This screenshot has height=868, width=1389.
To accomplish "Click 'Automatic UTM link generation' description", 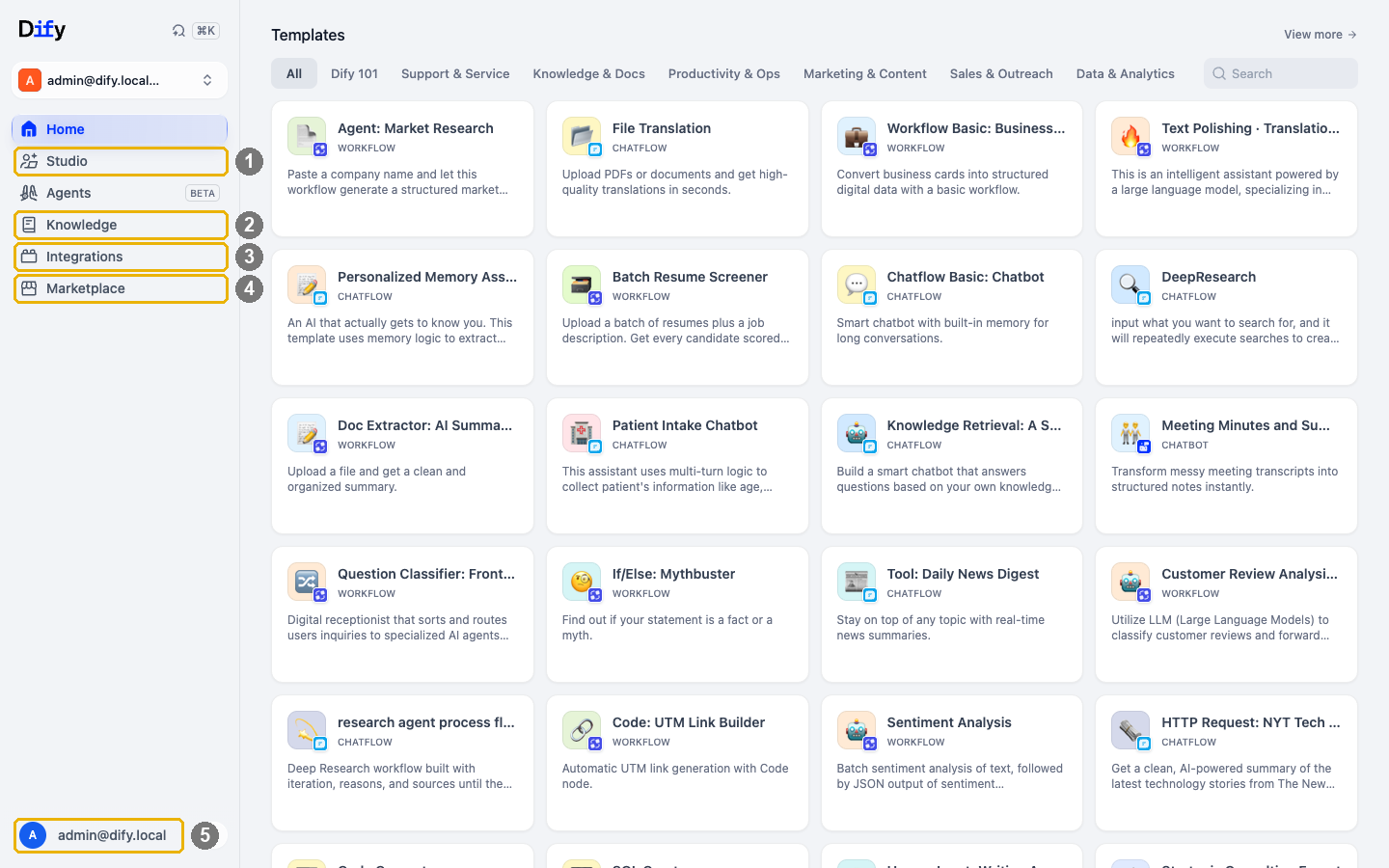I will pos(675,776).
